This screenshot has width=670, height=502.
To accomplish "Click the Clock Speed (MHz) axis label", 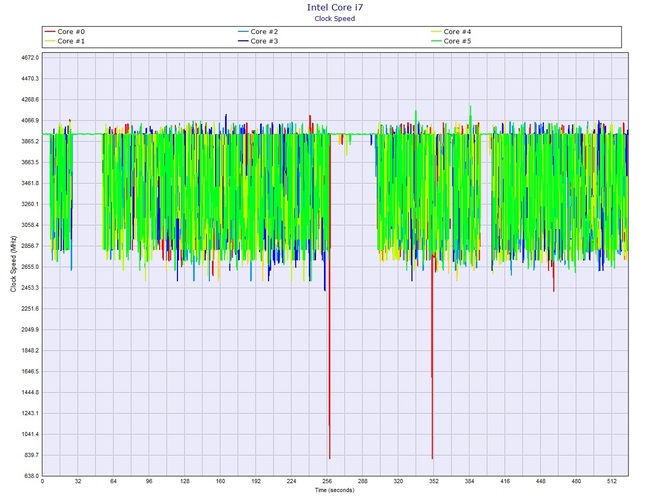I will [13, 264].
